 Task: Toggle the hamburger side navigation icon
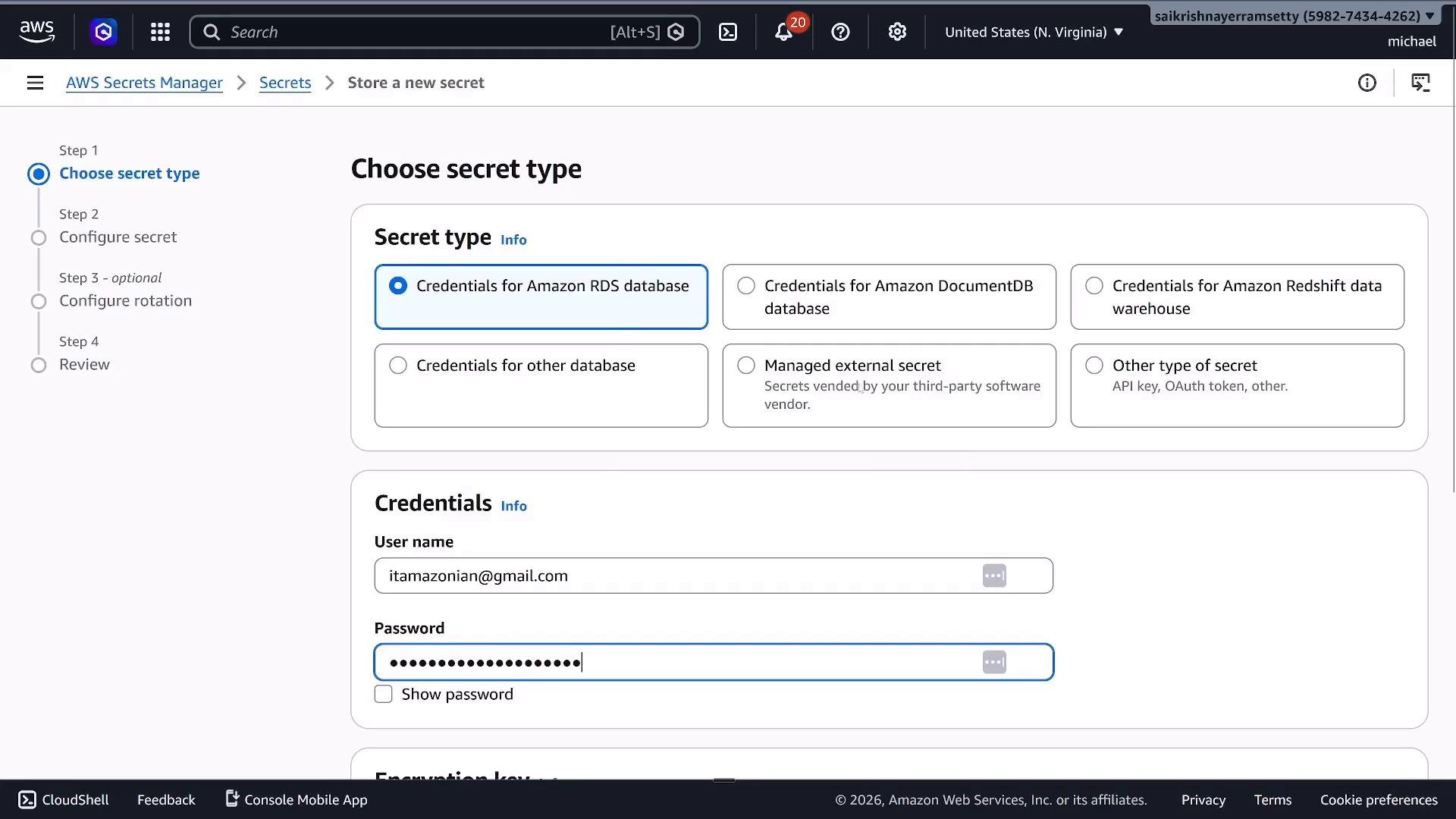[35, 83]
